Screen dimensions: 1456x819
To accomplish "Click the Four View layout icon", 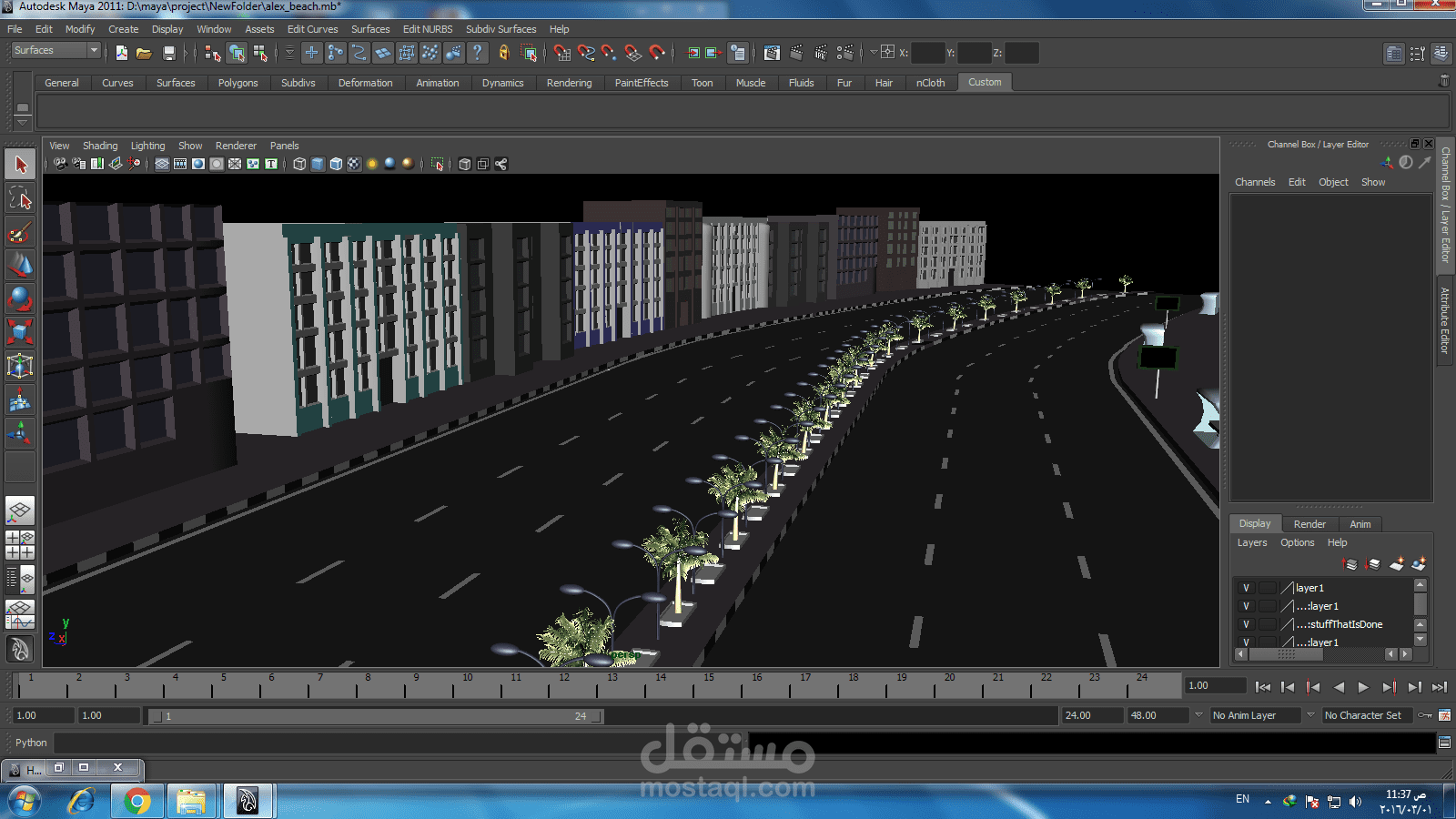I will [x=20, y=544].
